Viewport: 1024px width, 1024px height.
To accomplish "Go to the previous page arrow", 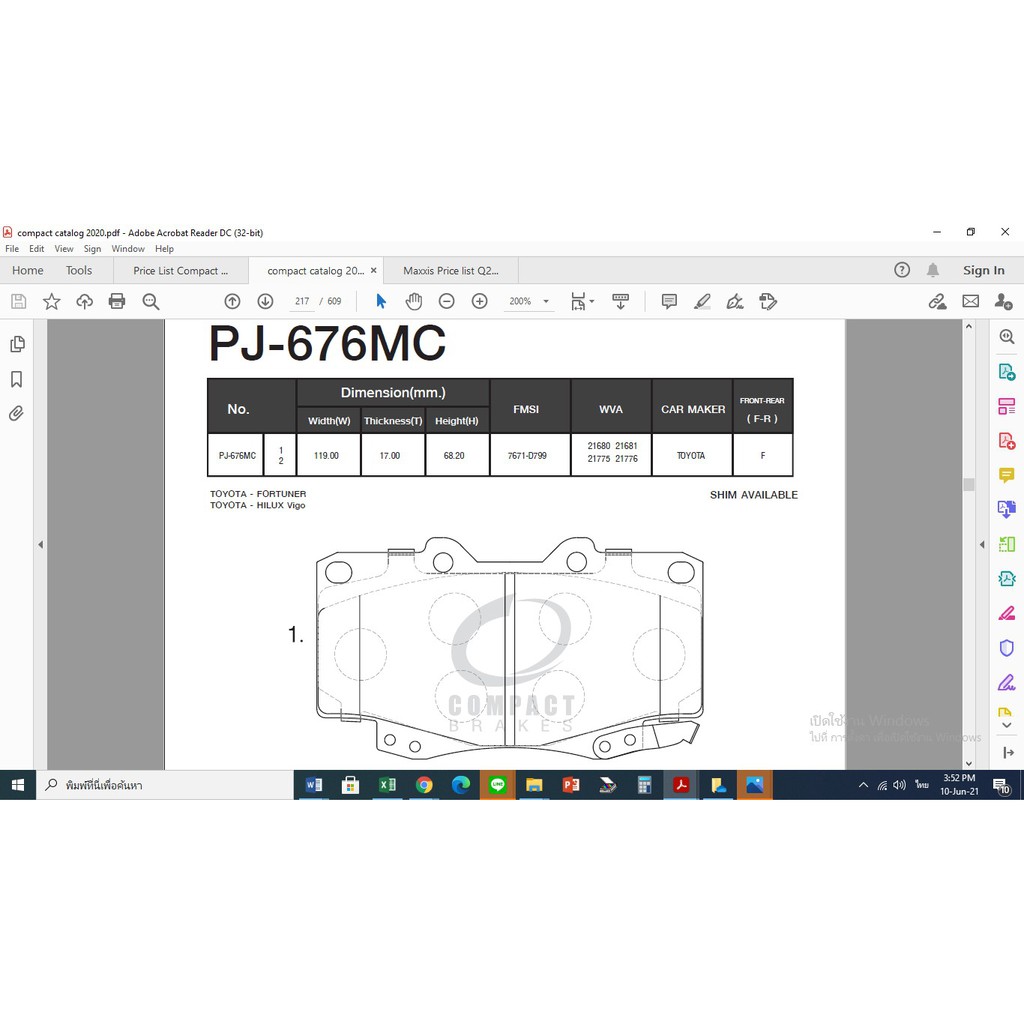I will coord(232,301).
